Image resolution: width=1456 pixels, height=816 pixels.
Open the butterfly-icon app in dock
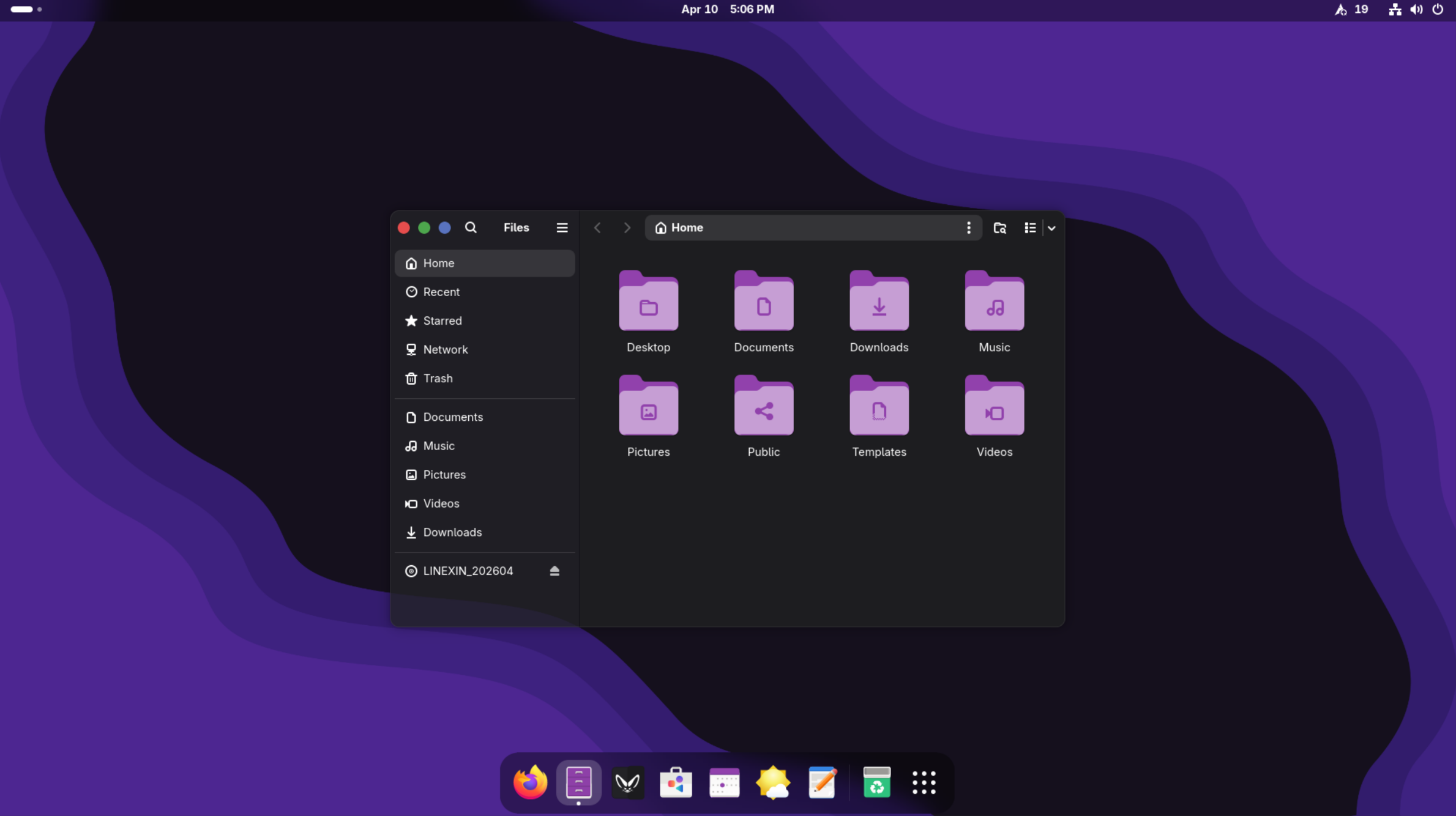point(627,782)
